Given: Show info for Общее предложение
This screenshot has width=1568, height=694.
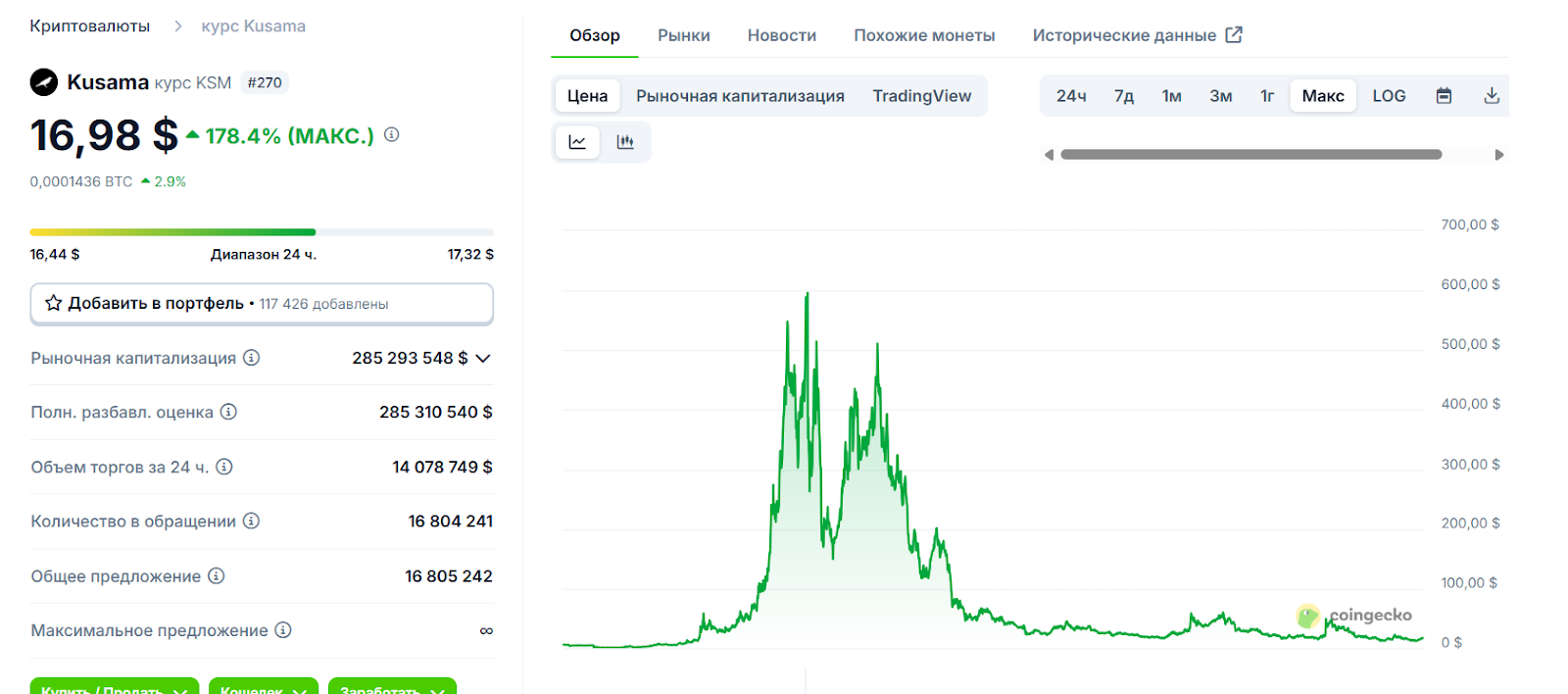Looking at the screenshot, I should [x=217, y=575].
